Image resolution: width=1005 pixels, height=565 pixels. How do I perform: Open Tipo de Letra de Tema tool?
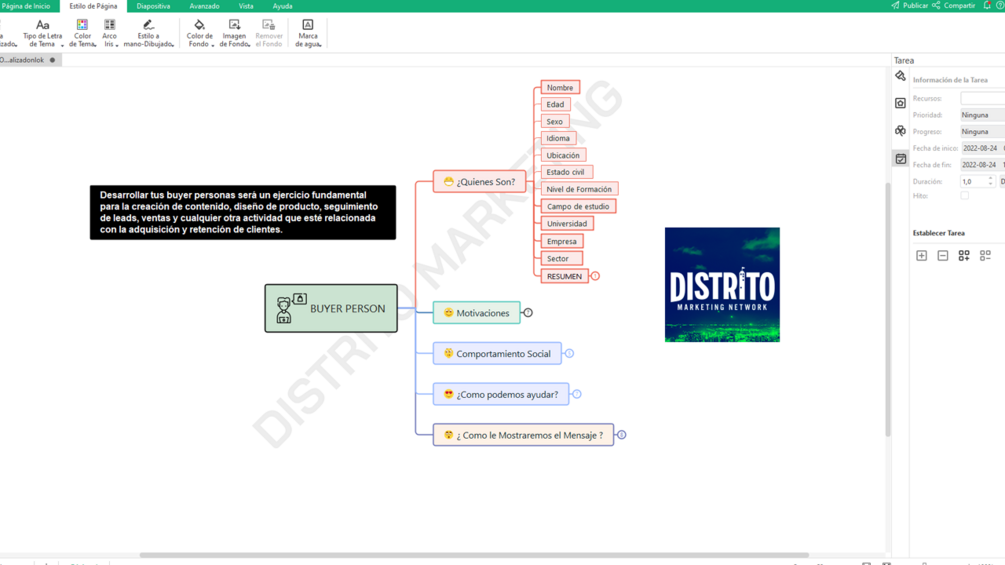[x=43, y=33]
